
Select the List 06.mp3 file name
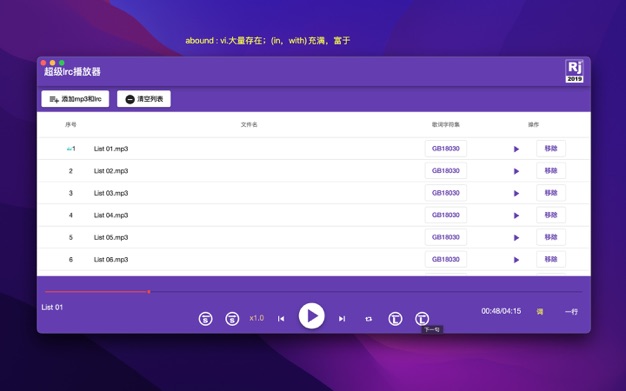point(111,260)
